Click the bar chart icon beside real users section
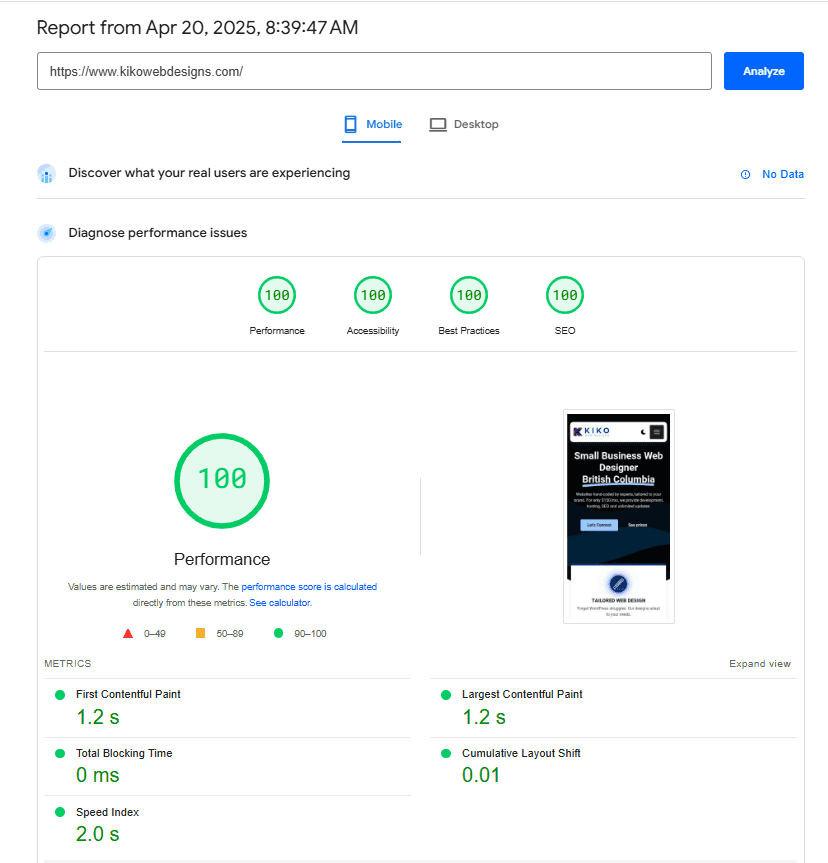Viewport: 828px width, 863px height. (x=46, y=173)
